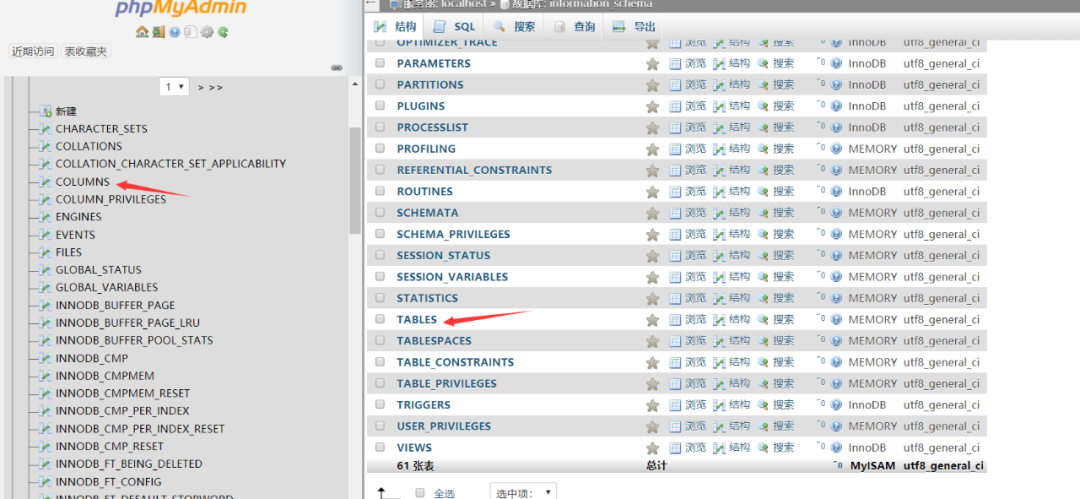
Task: Click structure icon for ROUTINES row
Action: 719,192
